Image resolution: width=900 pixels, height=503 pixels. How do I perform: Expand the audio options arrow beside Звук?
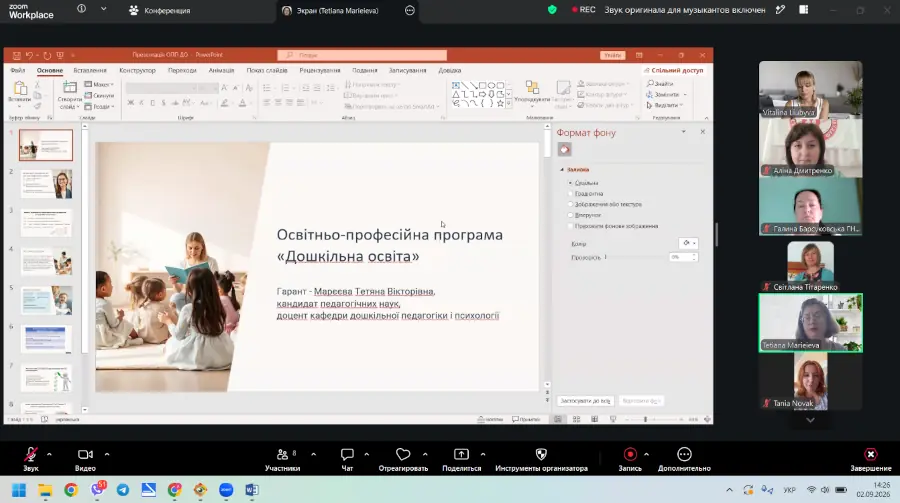pyautogui.click(x=49, y=454)
